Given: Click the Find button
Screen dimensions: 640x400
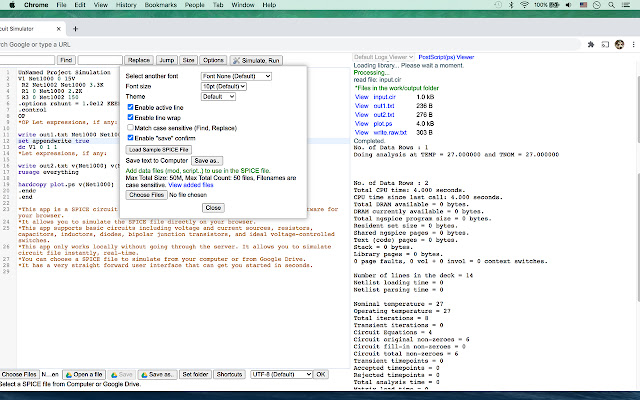Looking at the screenshot, I should [x=66, y=60].
